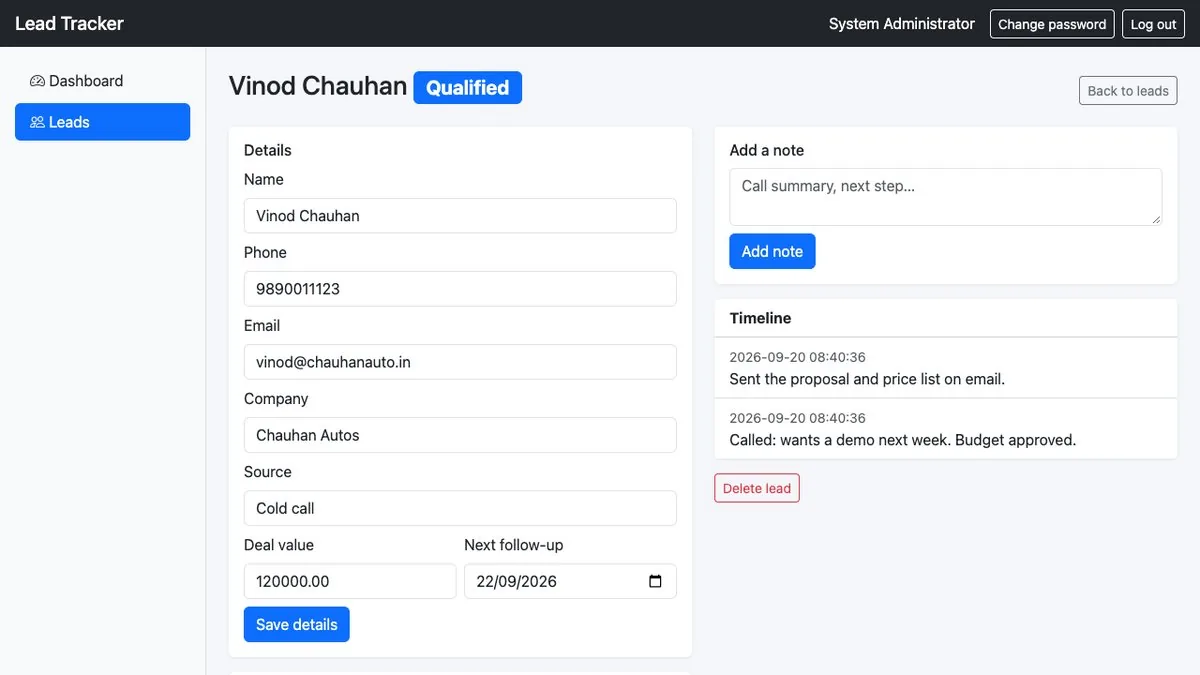
Task: Click the Next follow-up date field
Action: click(x=570, y=581)
